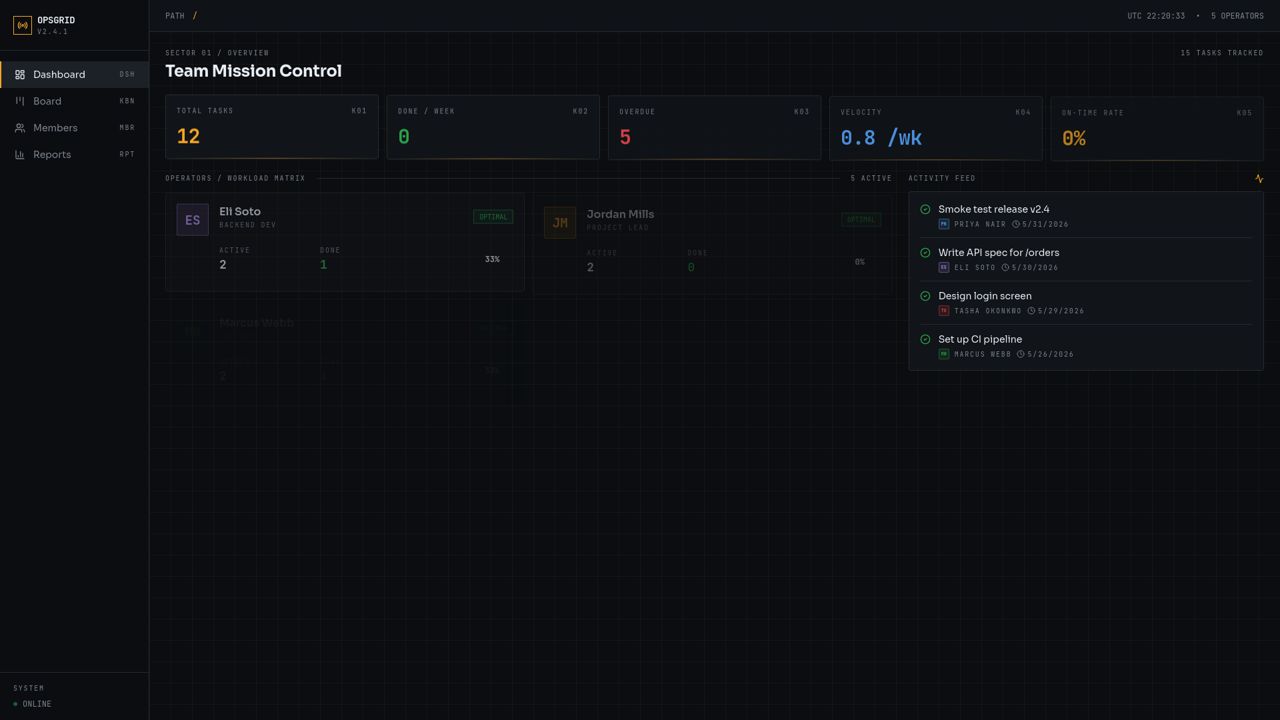This screenshot has width=1280, height=720.
Task: Click the clock icon next to 5/31/2026
Action: (1016, 224)
